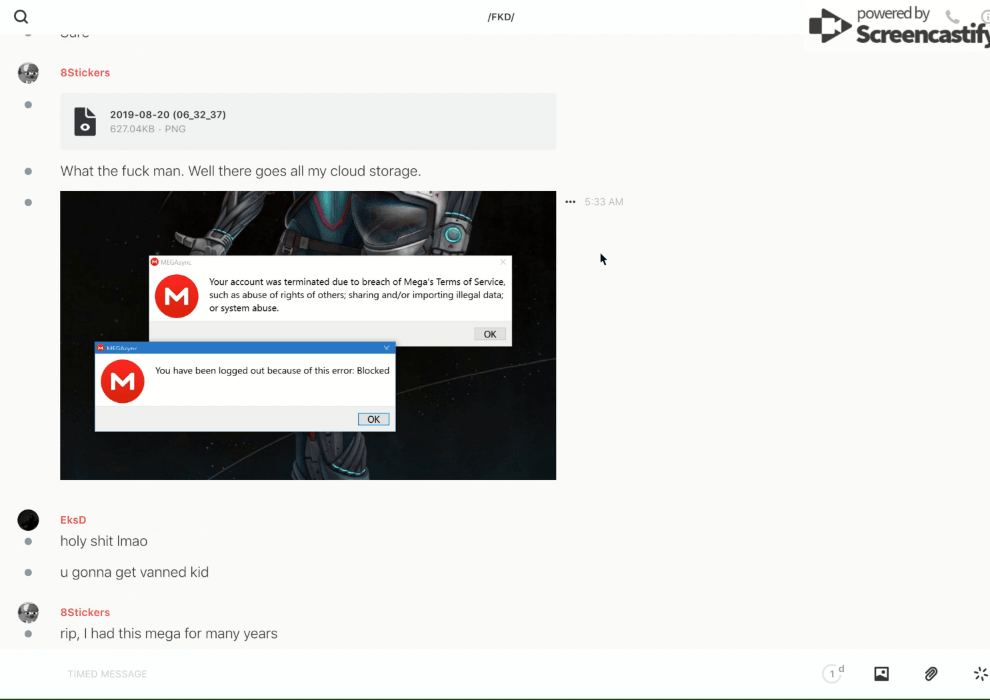Click the /FKD/ room title

500,17
